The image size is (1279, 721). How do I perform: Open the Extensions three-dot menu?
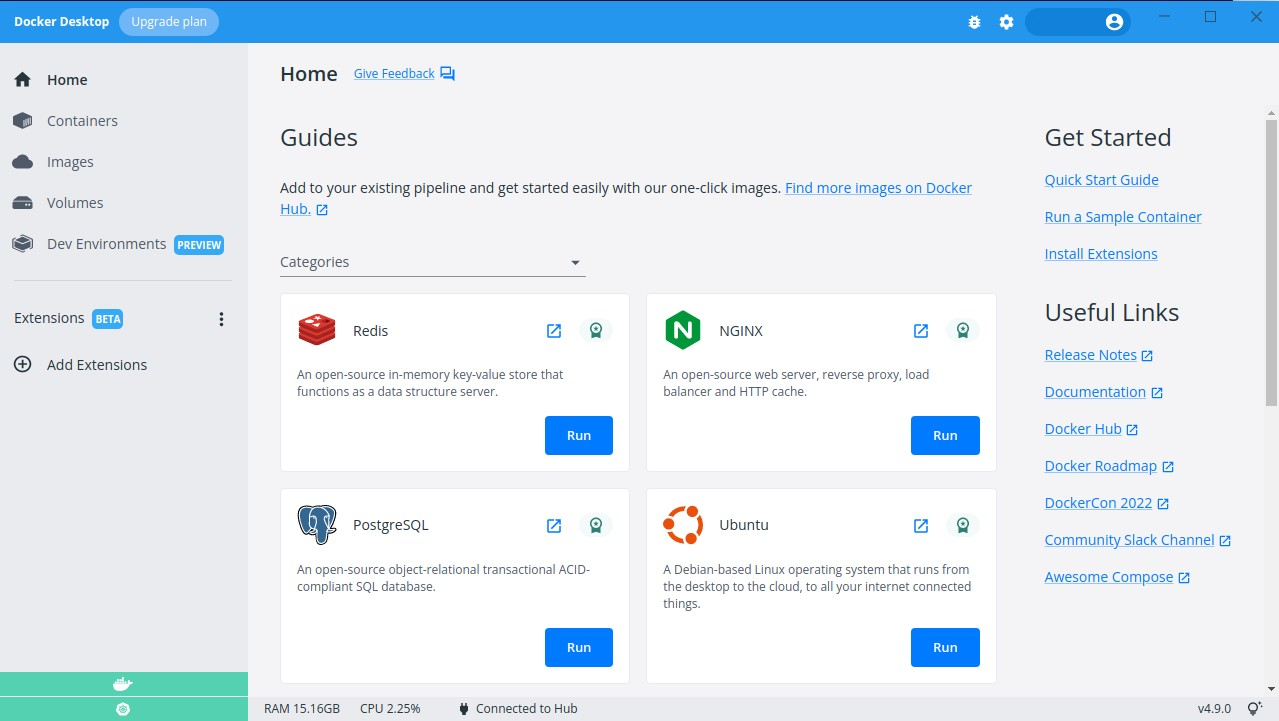tap(221, 319)
